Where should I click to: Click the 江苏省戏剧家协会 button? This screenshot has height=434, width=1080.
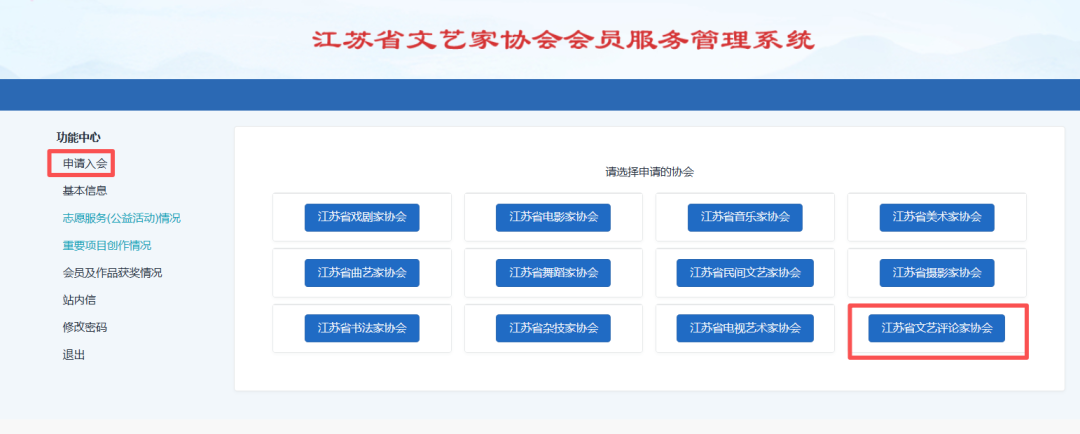361,217
